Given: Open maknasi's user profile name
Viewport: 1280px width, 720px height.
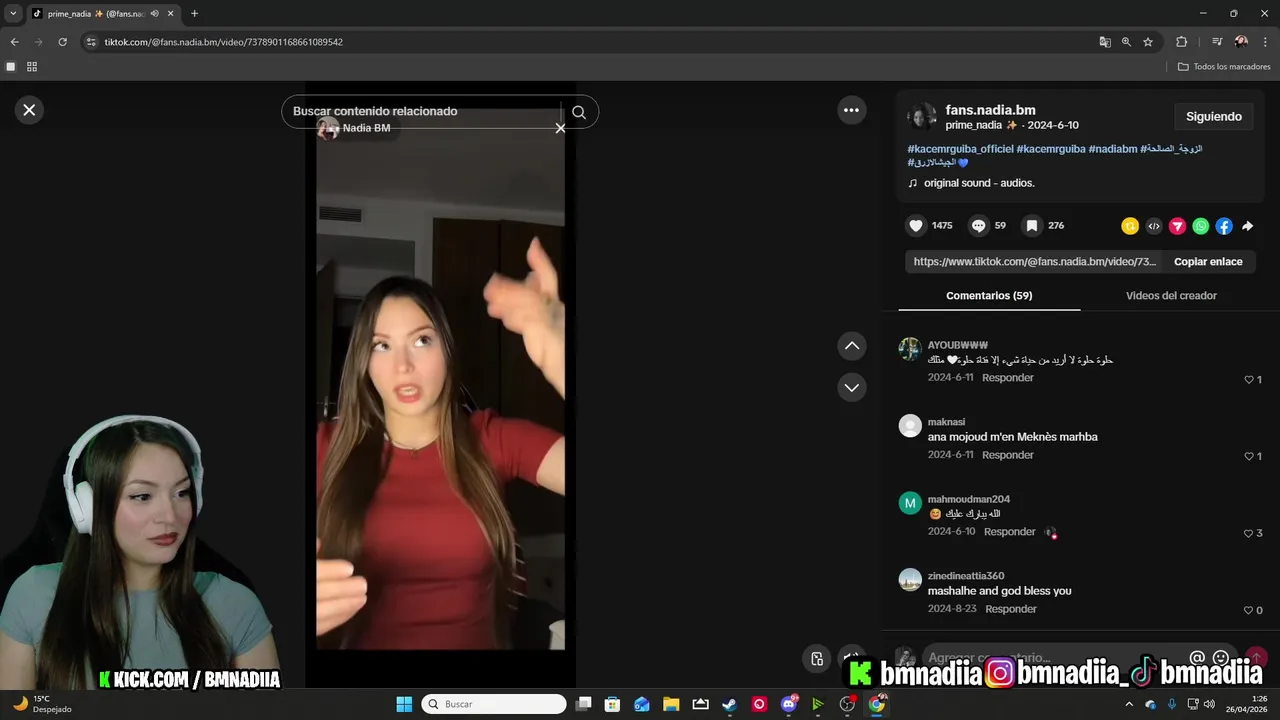Looking at the screenshot, I should pos(946,422).
